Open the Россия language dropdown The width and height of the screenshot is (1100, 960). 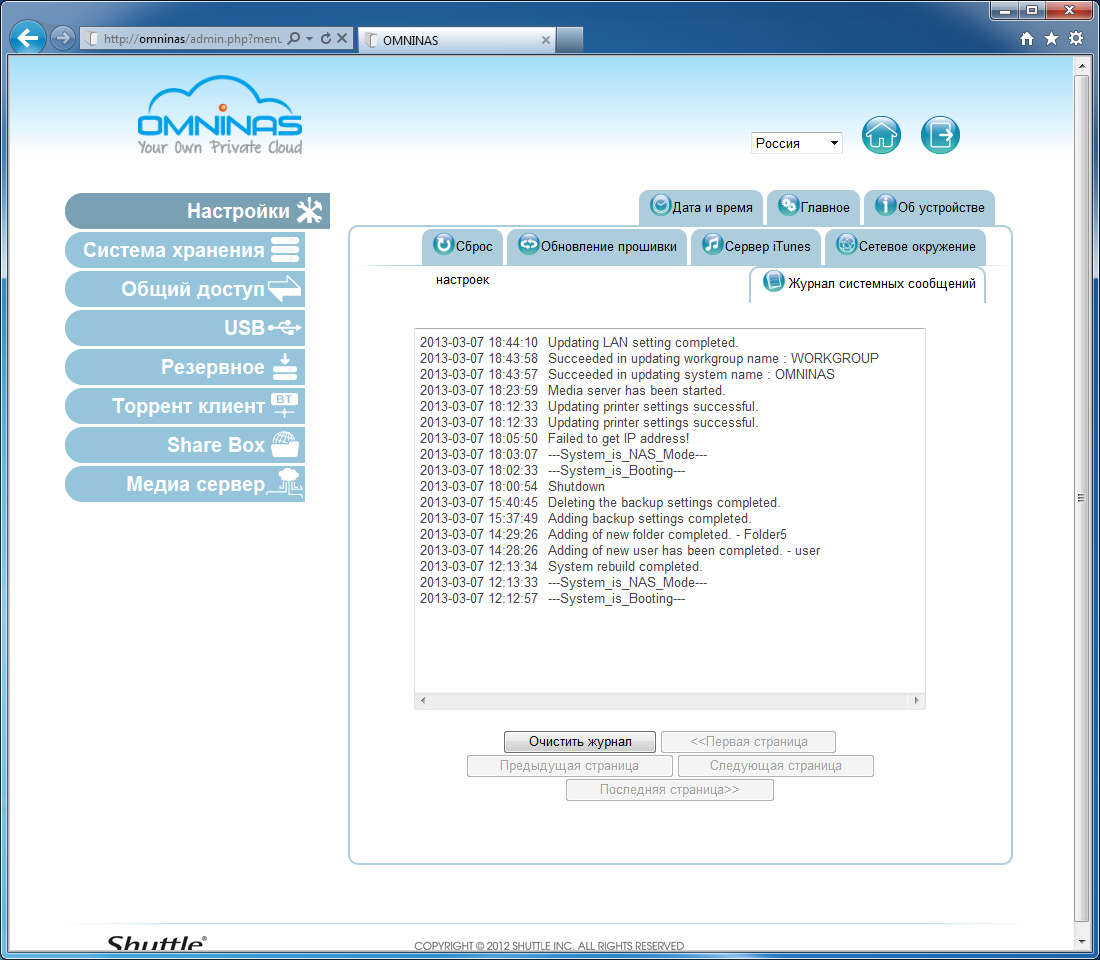pyautogui.click(x=796, y=143)
